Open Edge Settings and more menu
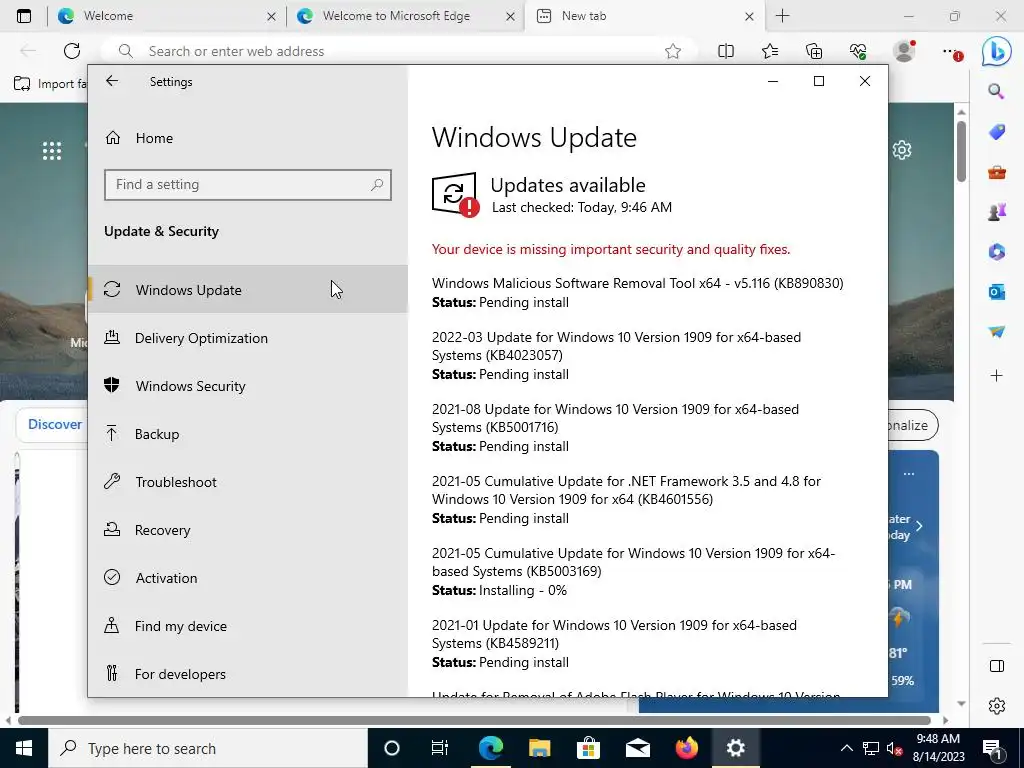 pyautogui.click(x=951, y=52)
